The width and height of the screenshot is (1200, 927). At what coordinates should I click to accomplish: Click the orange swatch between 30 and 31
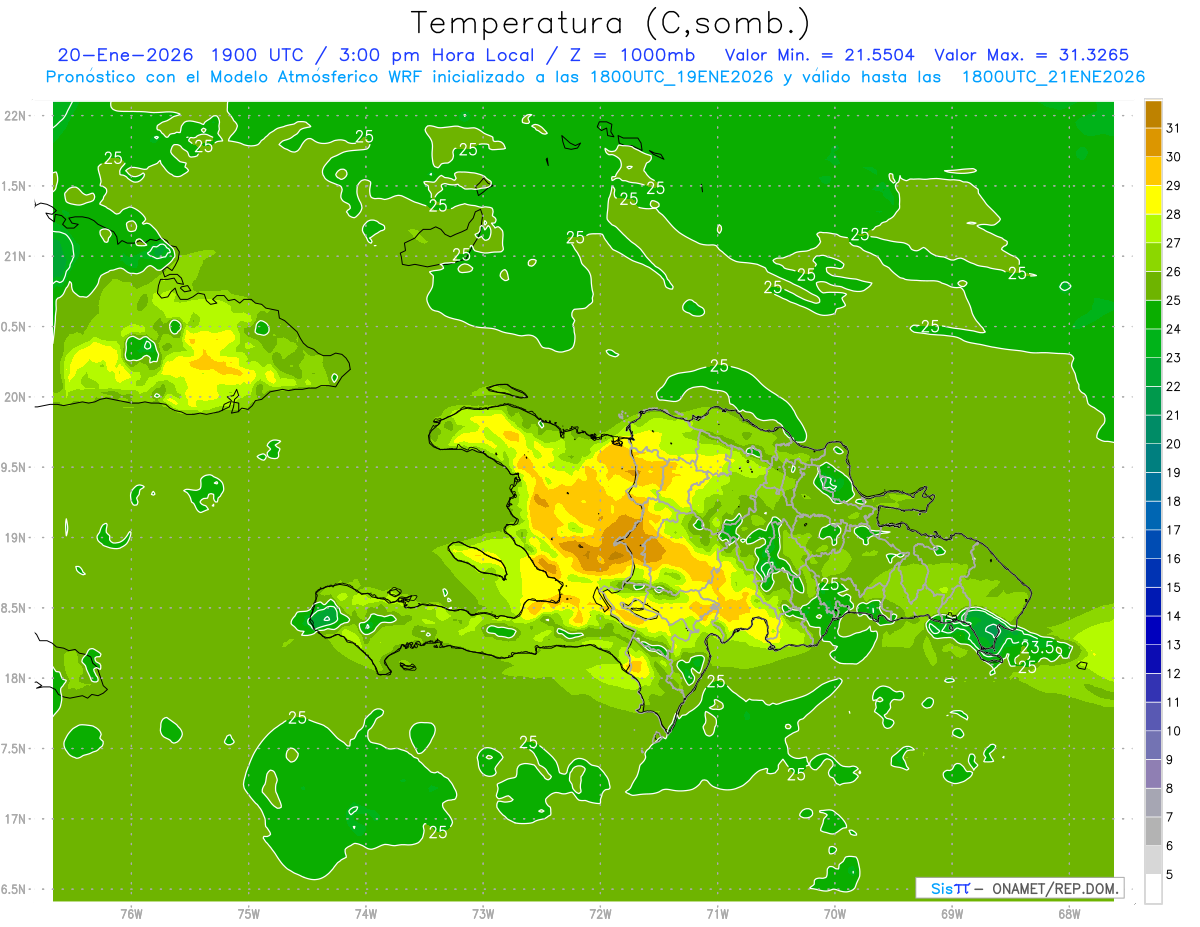point(1153,142)
